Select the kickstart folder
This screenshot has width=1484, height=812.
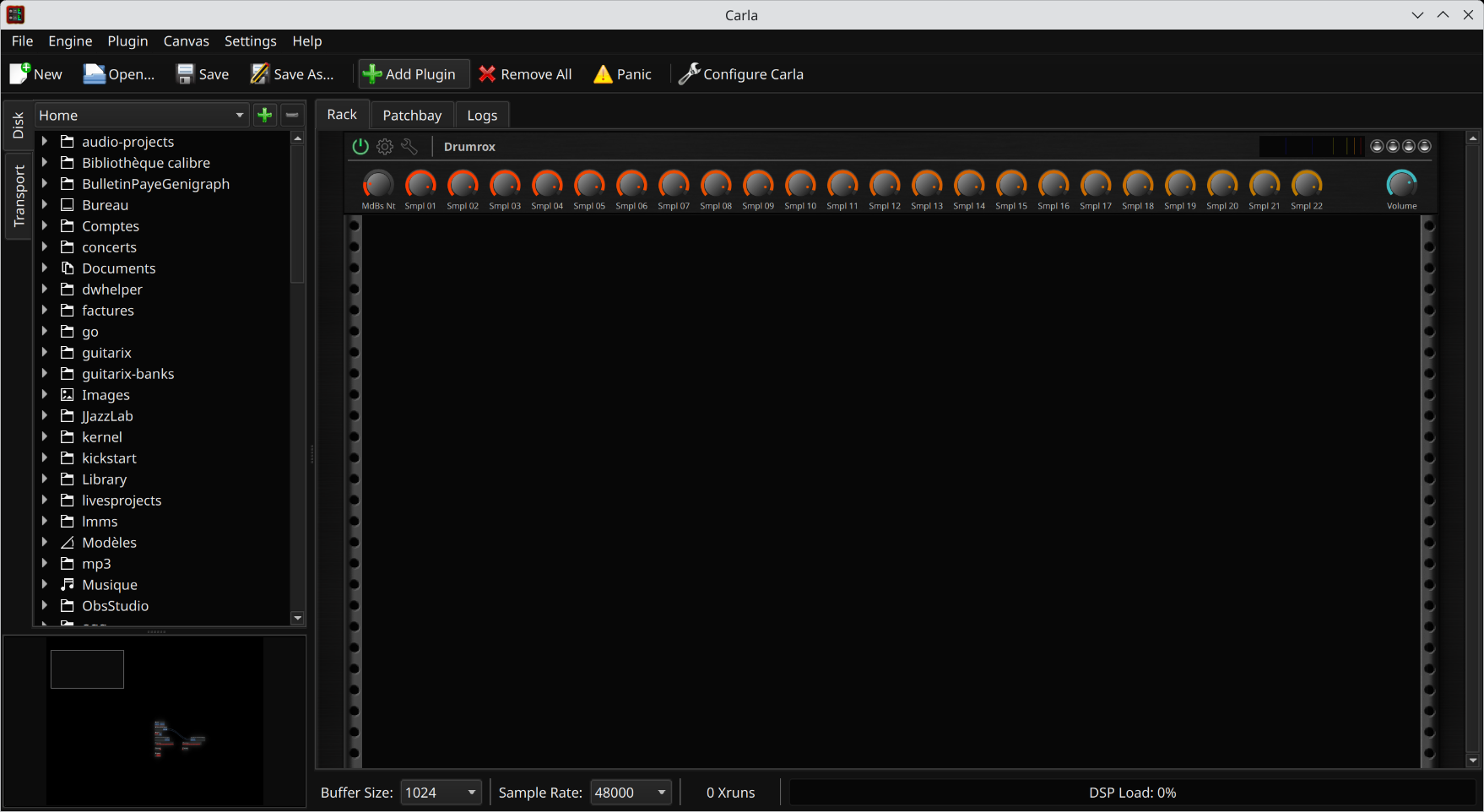pos(109,458)
